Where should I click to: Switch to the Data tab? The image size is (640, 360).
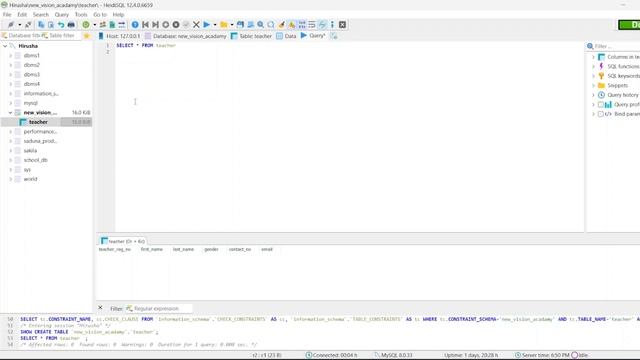(286, 36)
